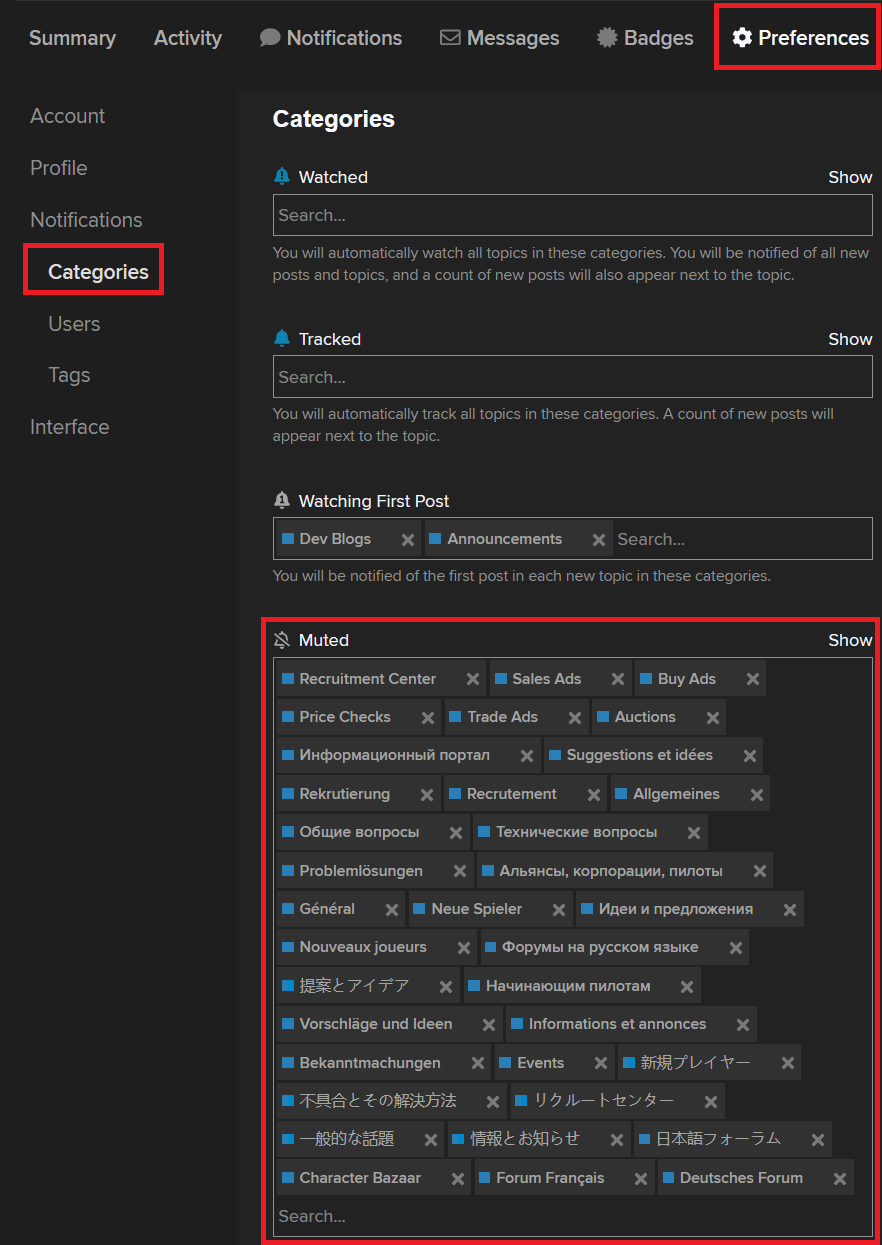Select Users in the sidebar
The height and width of the screenshot is (1245, 882).
(x=74, y=324)
